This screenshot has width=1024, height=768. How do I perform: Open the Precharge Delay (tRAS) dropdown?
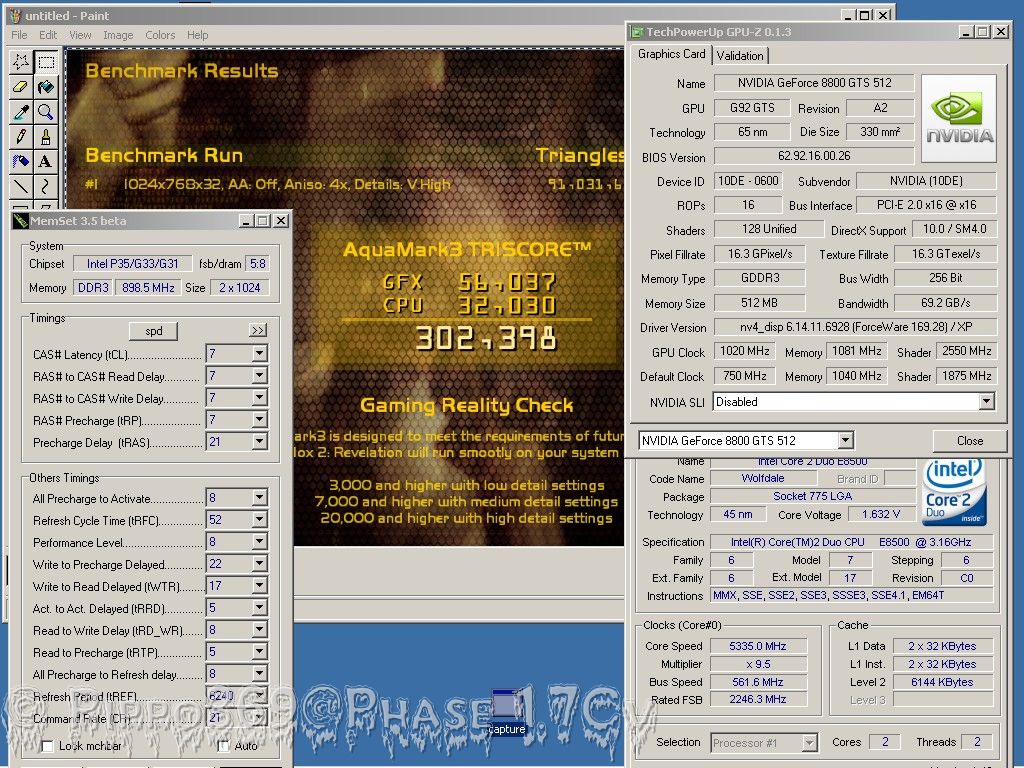pyautogui.click(x=259, y=441)
